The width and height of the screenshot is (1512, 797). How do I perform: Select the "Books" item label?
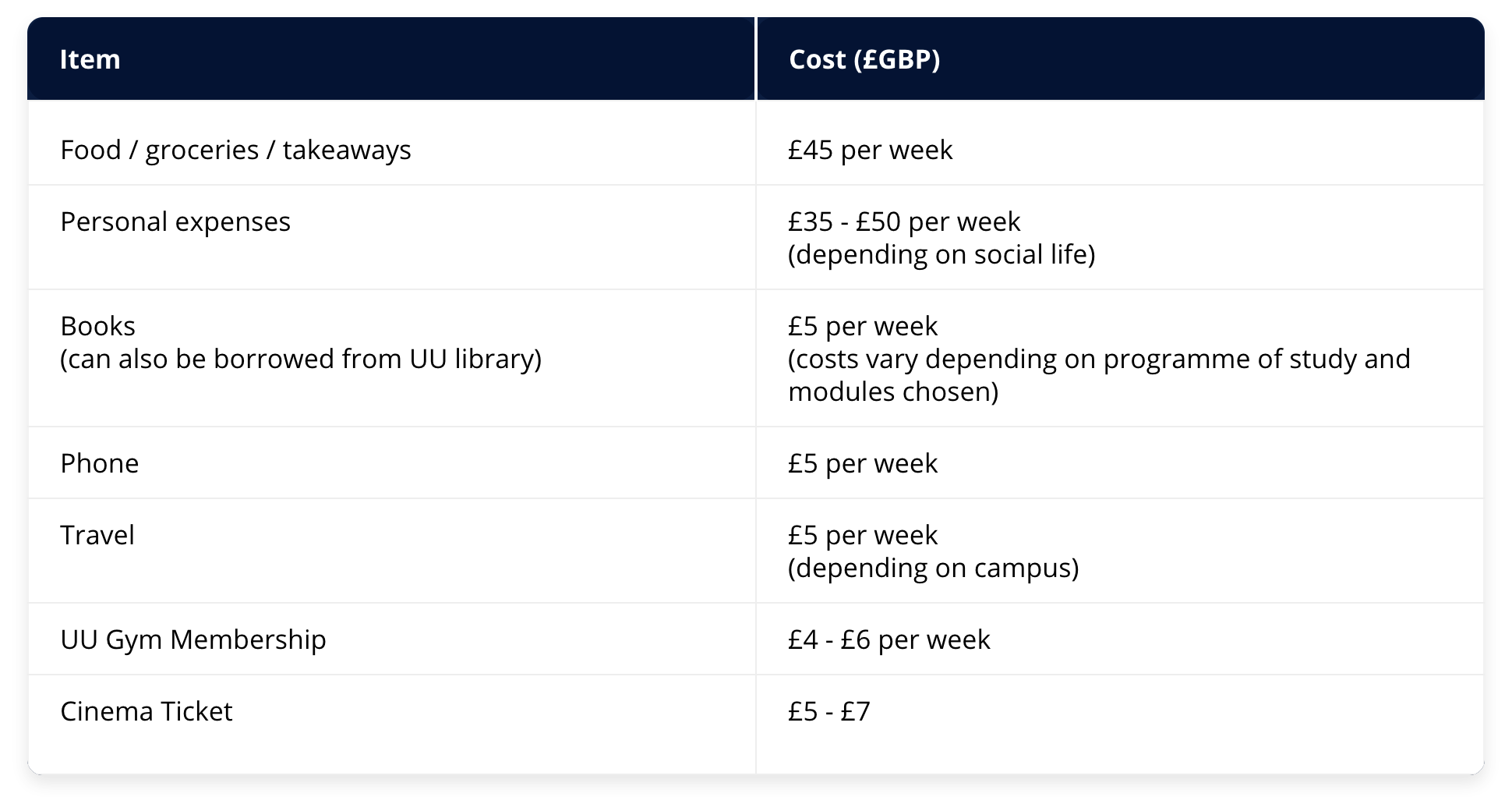point(97,326)
